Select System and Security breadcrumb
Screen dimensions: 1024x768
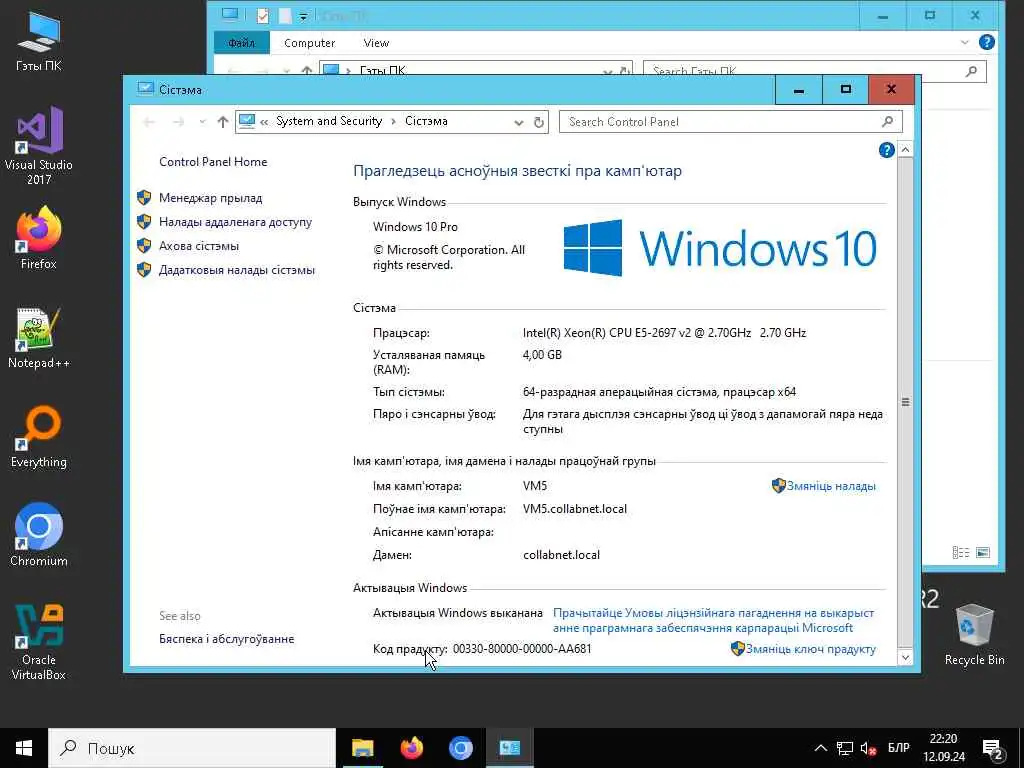click(328, 121)
